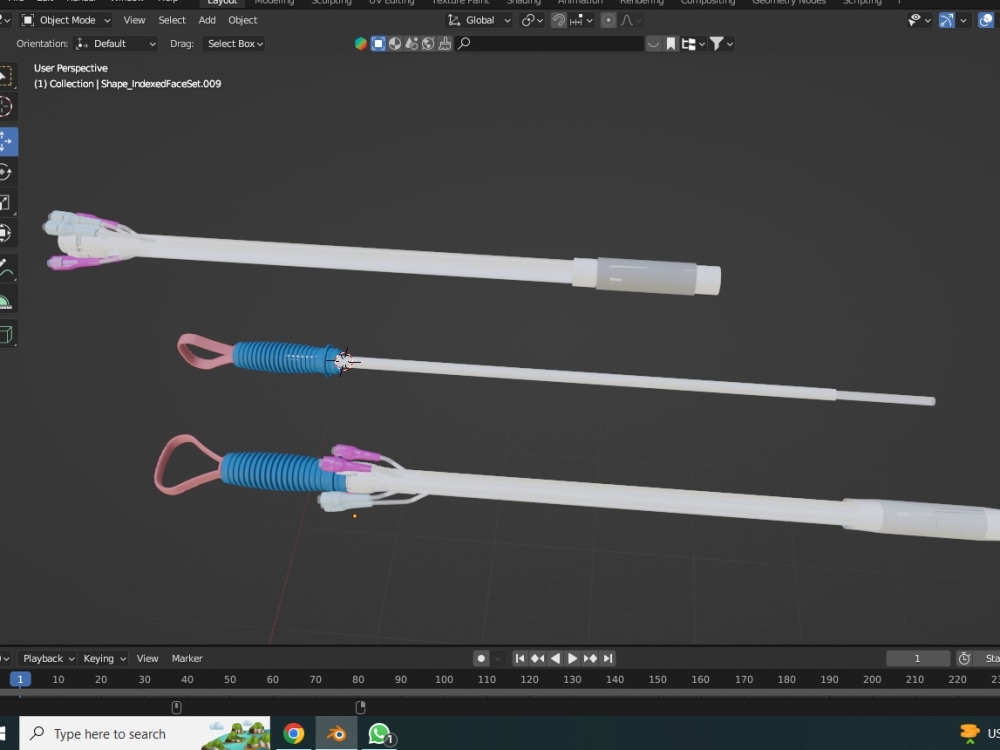1000x750 pixels.
Task: Open Chrome from the taskbar
Action: point(293,733)
